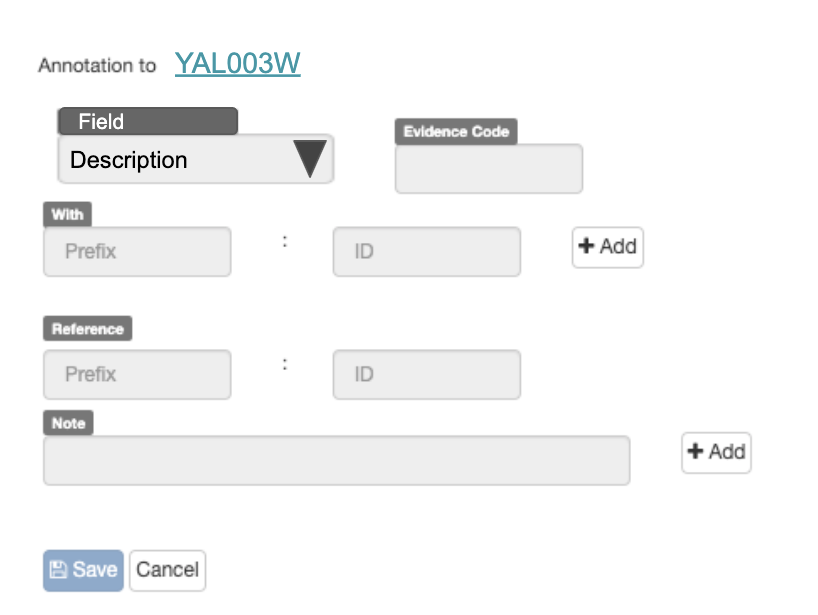Click the Reference ID input box
Image resolution: width=818 pixels, height=615 pixels.
[x=426, y=375]
